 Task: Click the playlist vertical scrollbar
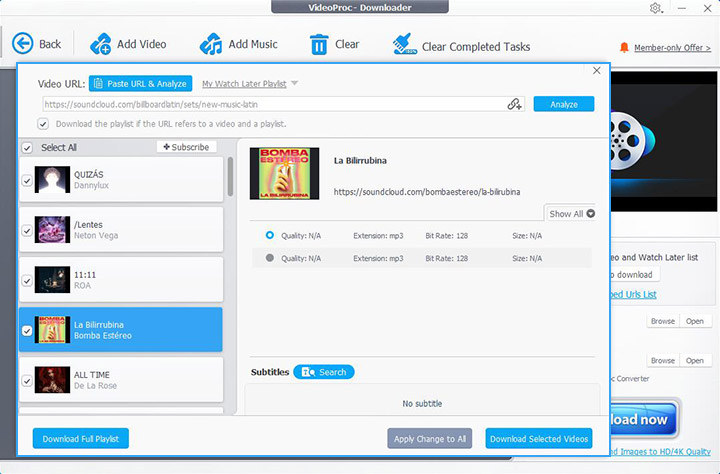(x=230, y=176)
